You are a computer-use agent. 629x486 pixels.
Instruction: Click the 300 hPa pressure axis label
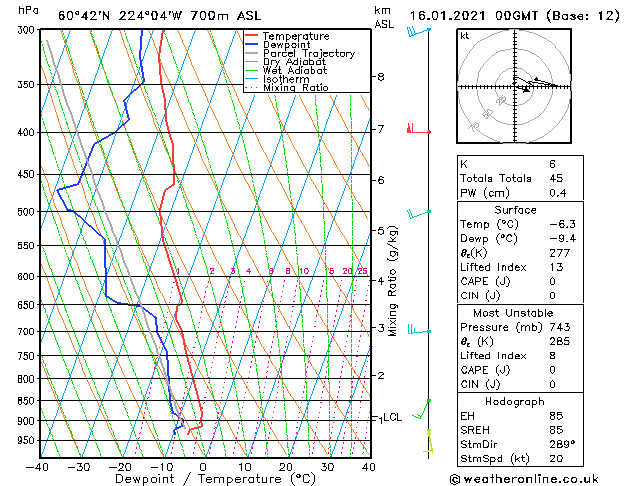pyautogui.click(x=28, y=30)
